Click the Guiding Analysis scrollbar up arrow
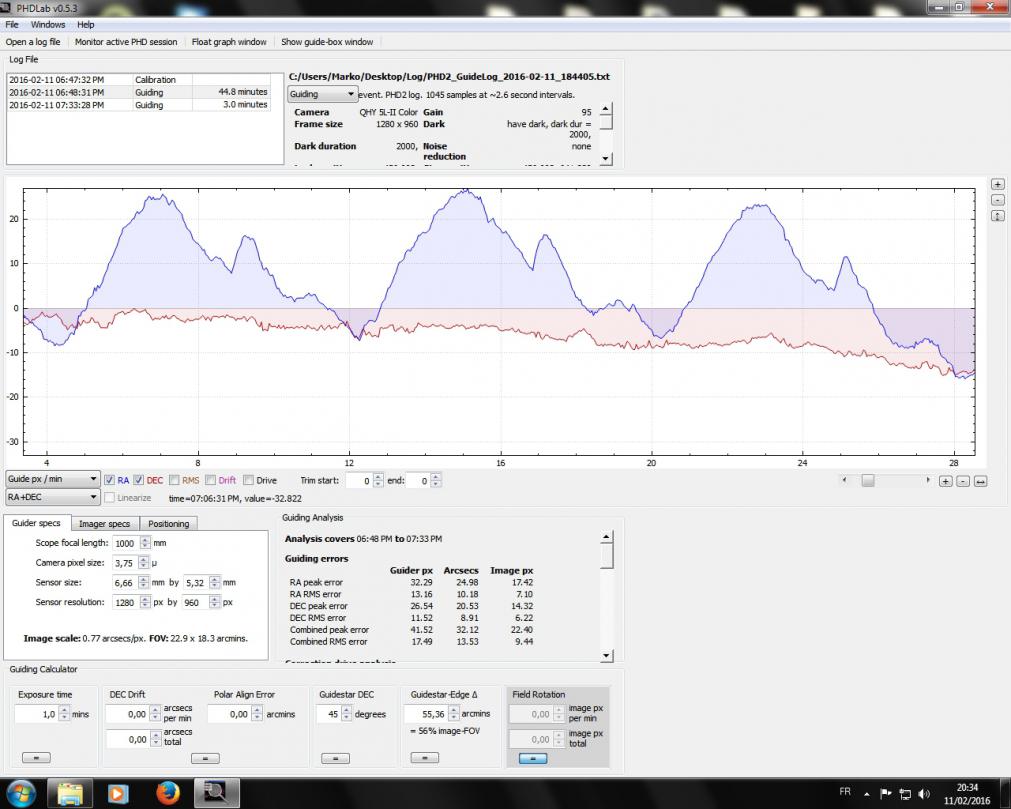 pyautogui.click(x=606, y=536)
